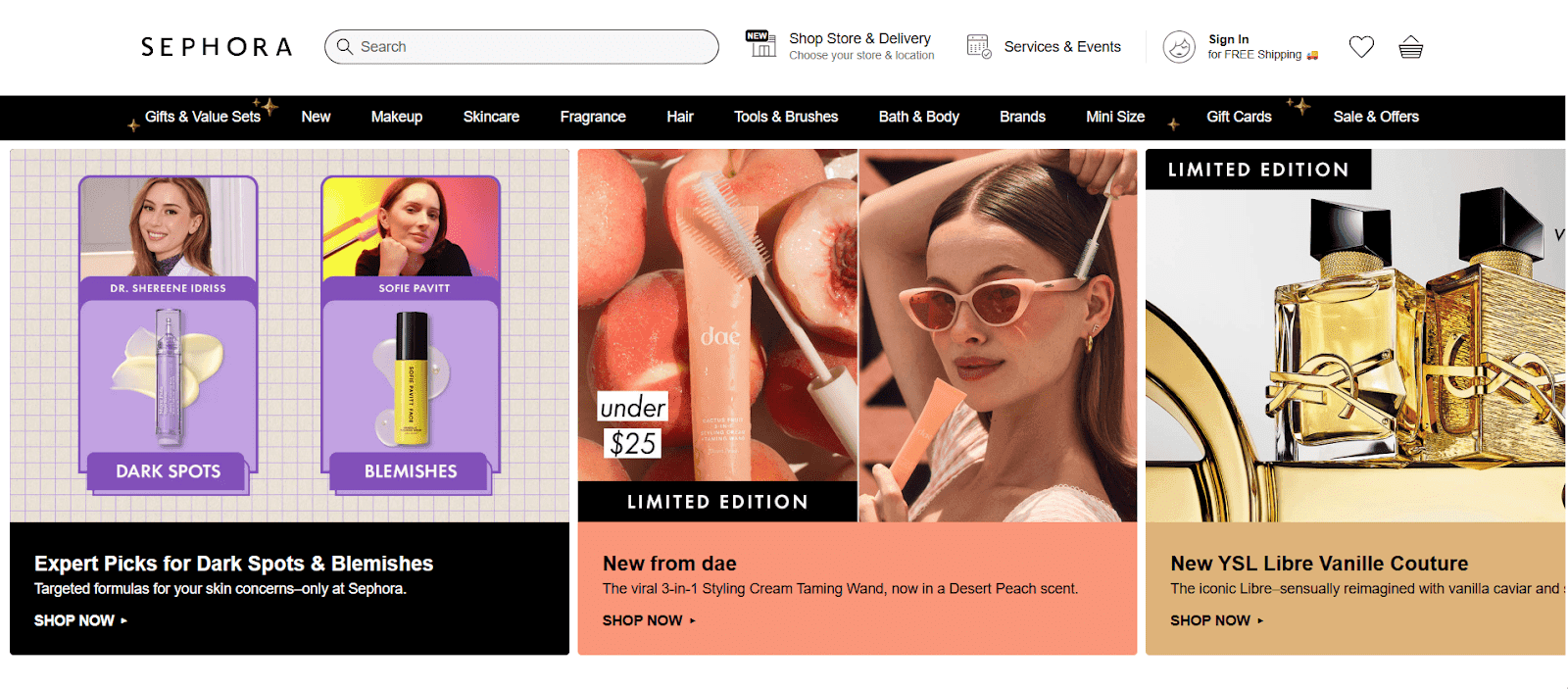Select Gifts & Value Sets
1568x689 pixels.
[x=203, y=117]
